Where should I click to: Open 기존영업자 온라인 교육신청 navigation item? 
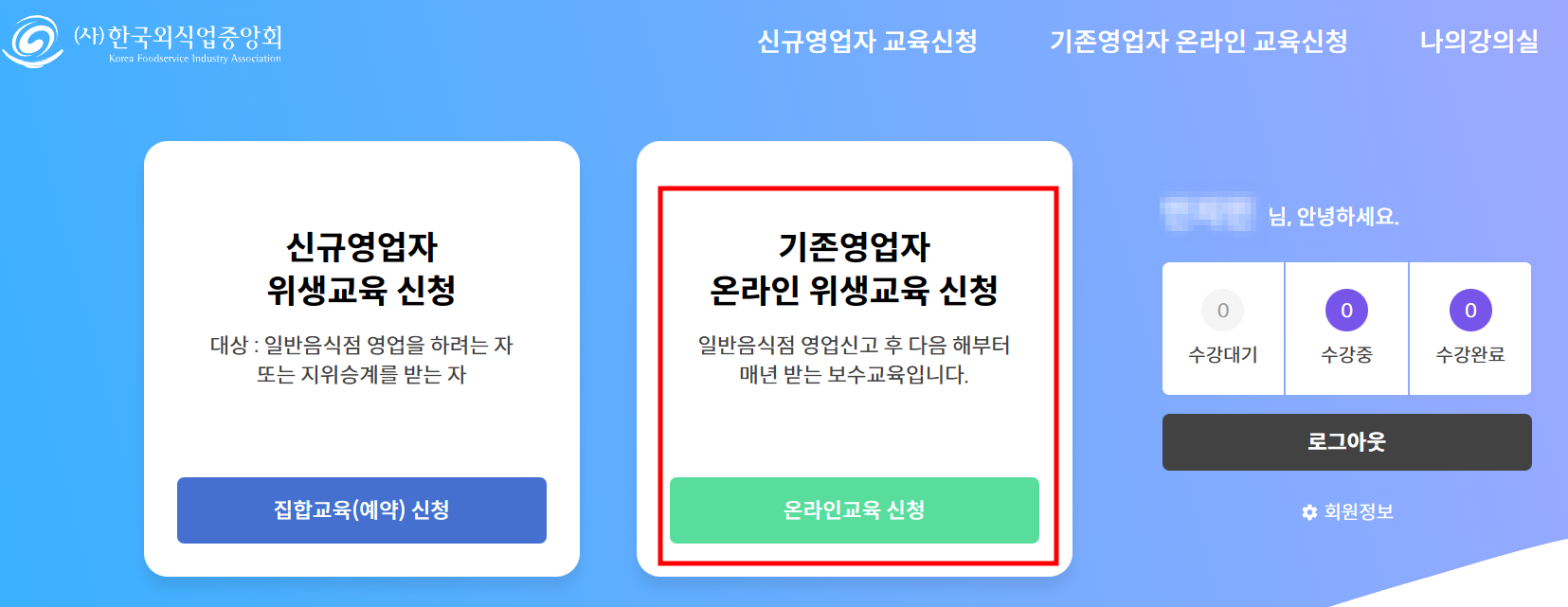coord(1199,42)
